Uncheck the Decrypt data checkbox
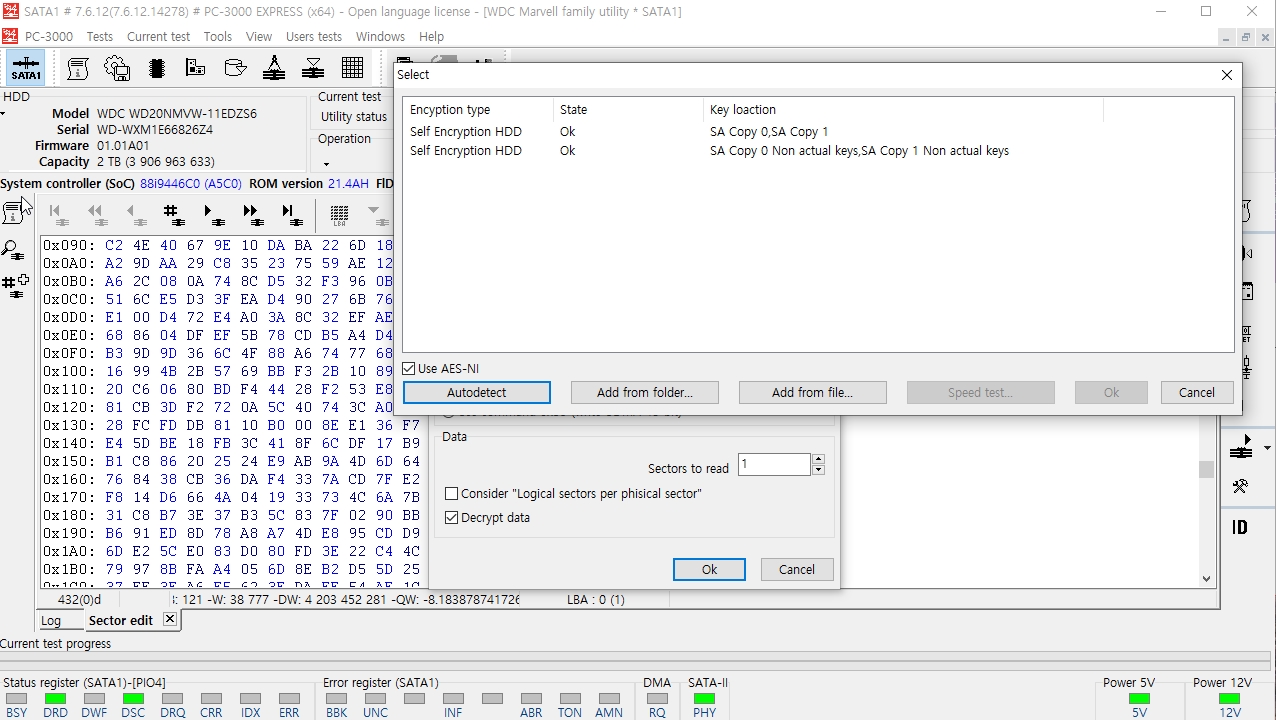This screenshot has width=1276, height=720. tap(452, 518)
